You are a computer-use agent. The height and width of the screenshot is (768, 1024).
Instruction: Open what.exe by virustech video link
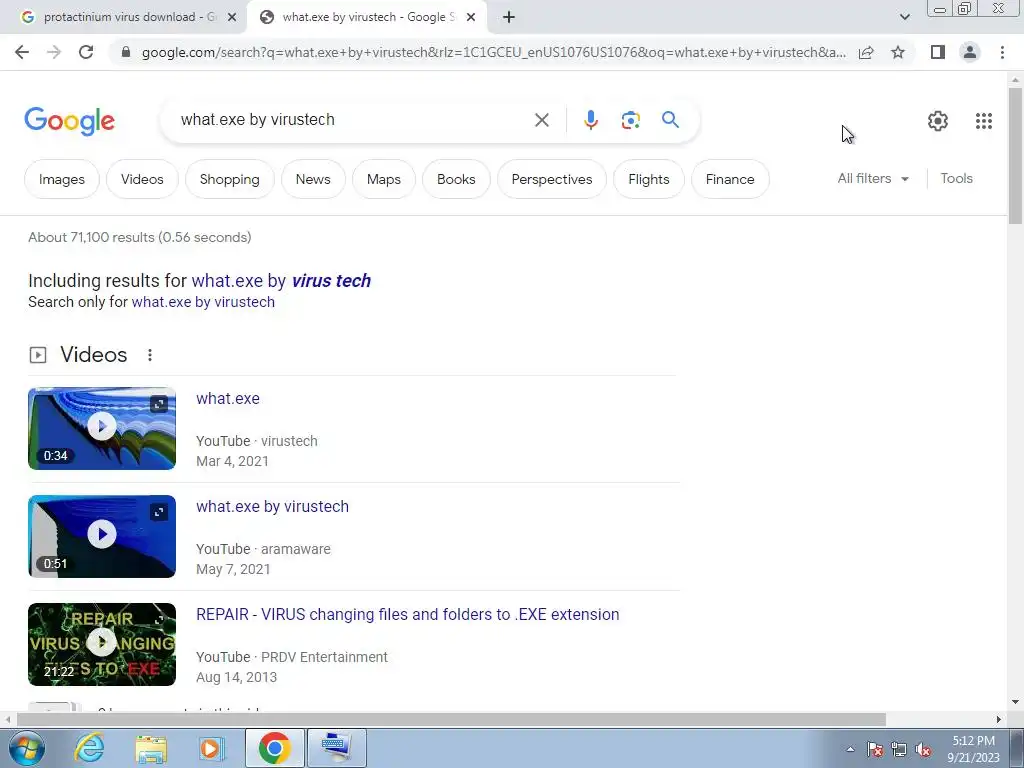click(x=272, y=506)
